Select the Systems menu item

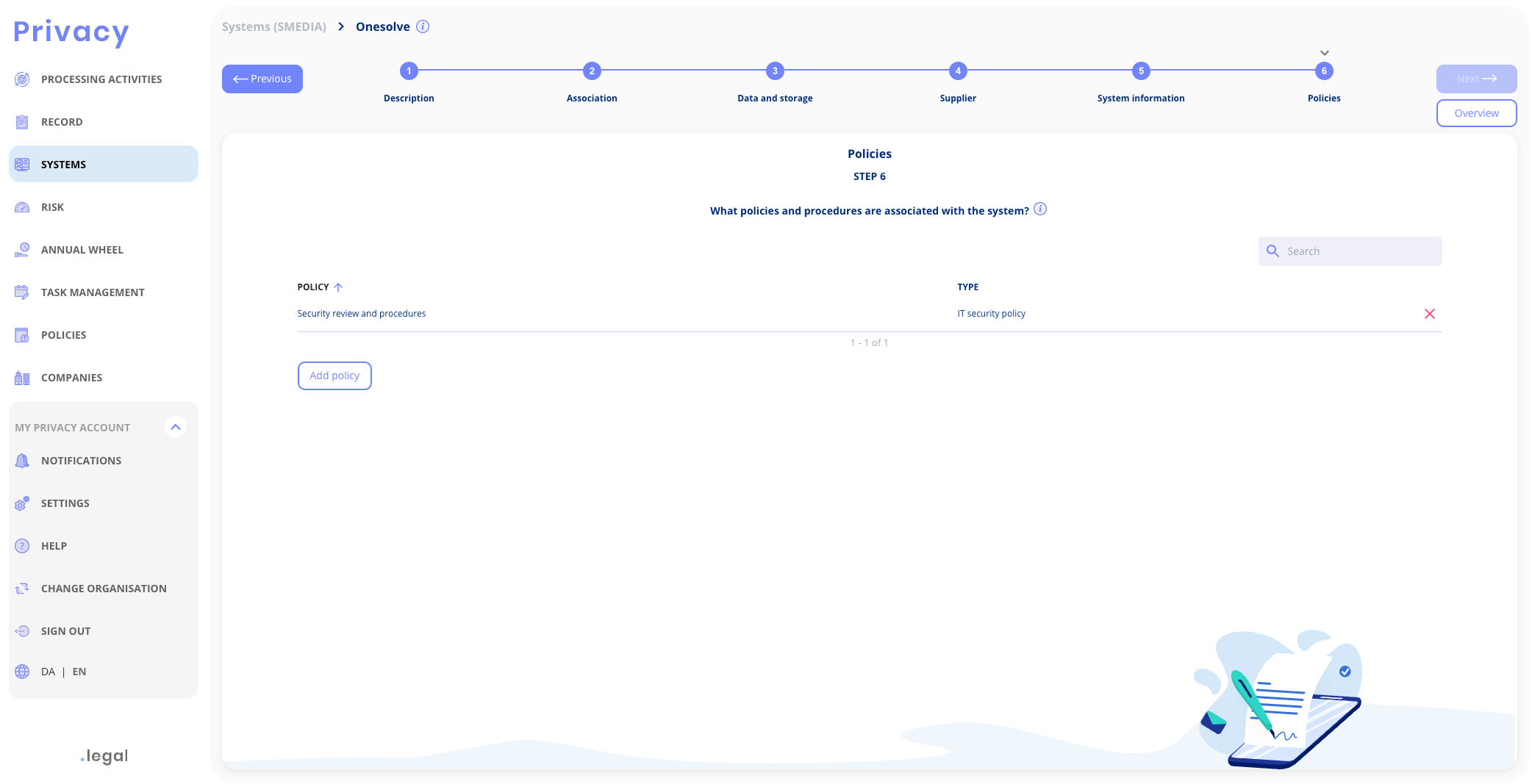(104, 164)
